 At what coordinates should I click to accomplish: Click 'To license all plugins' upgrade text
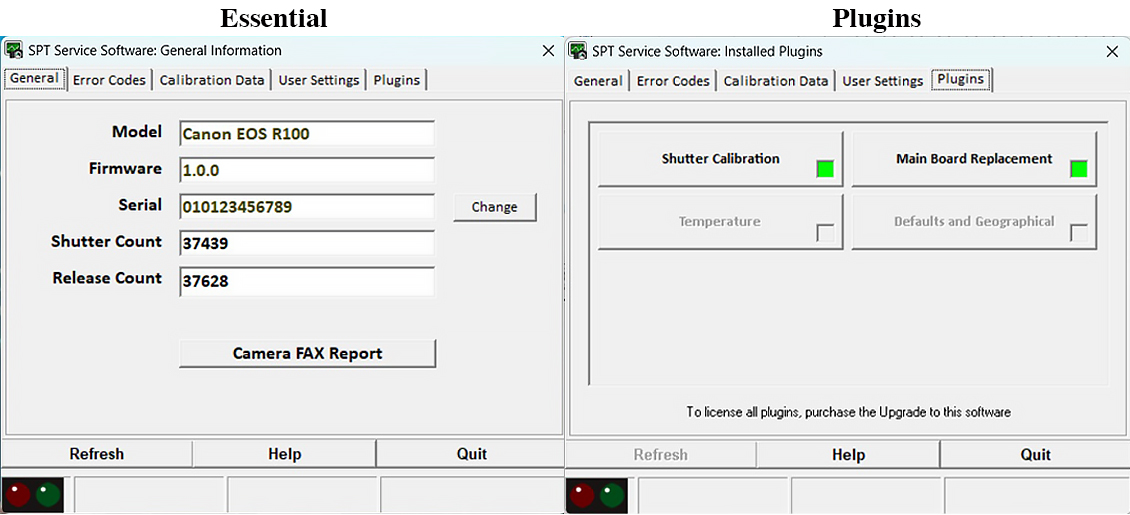point(848,413)
